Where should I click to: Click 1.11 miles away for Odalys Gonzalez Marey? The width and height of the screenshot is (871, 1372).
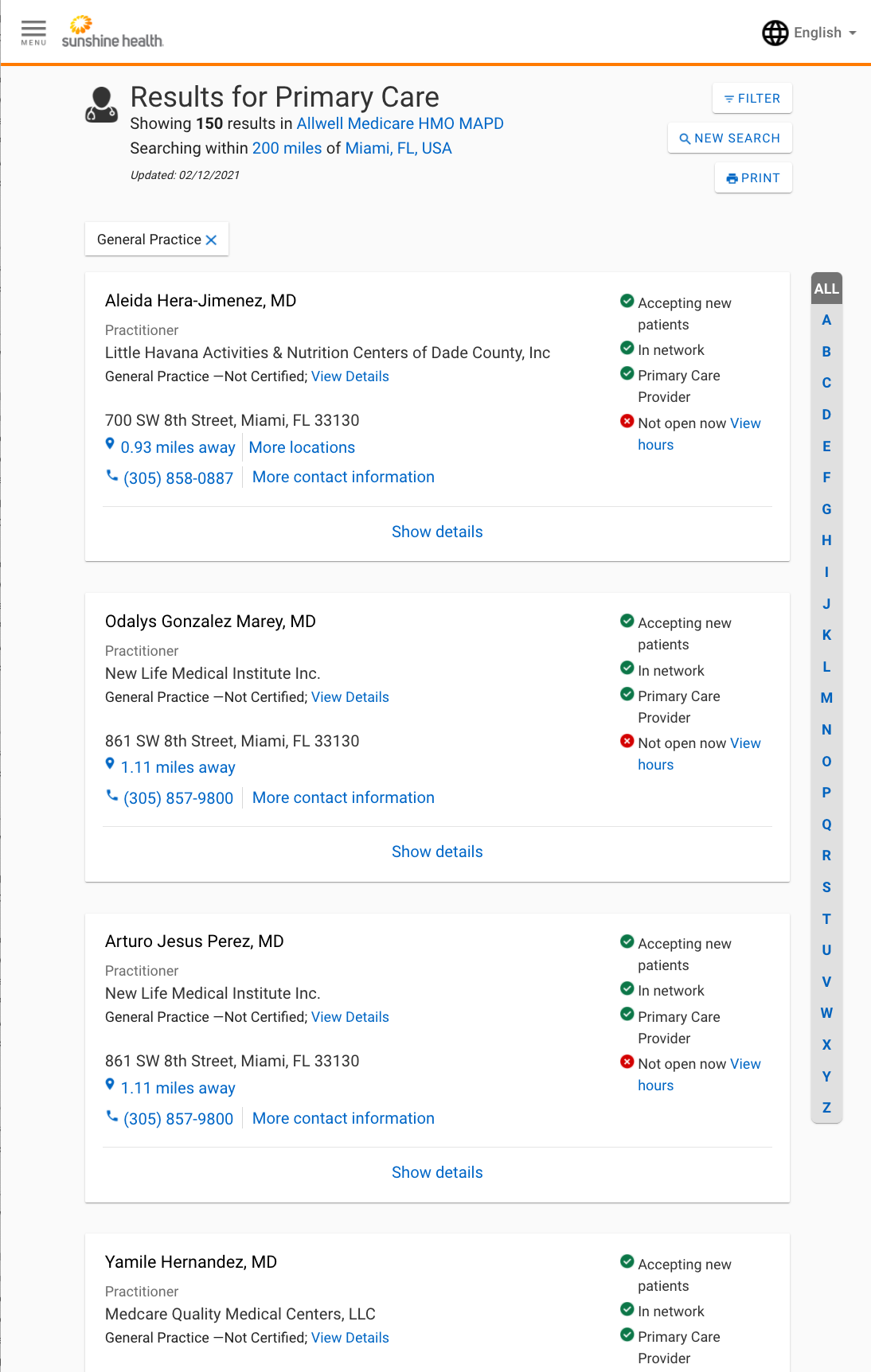pyautogui.click(x=178, y=767)
